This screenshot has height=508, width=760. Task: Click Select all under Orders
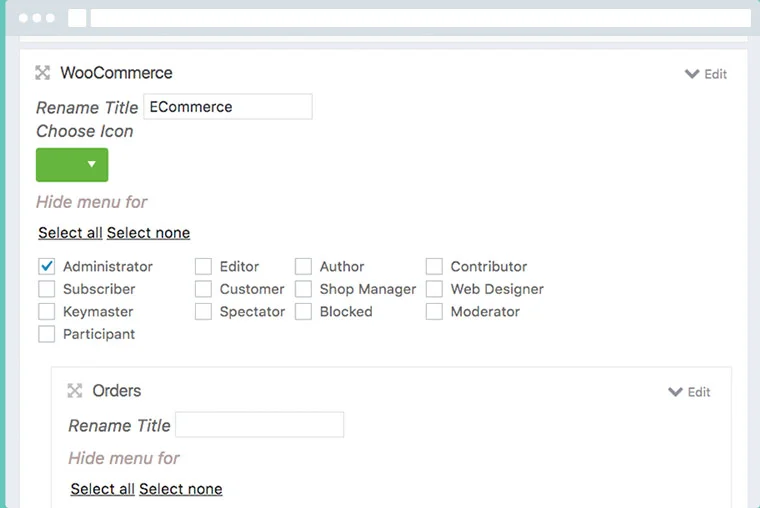102,489
